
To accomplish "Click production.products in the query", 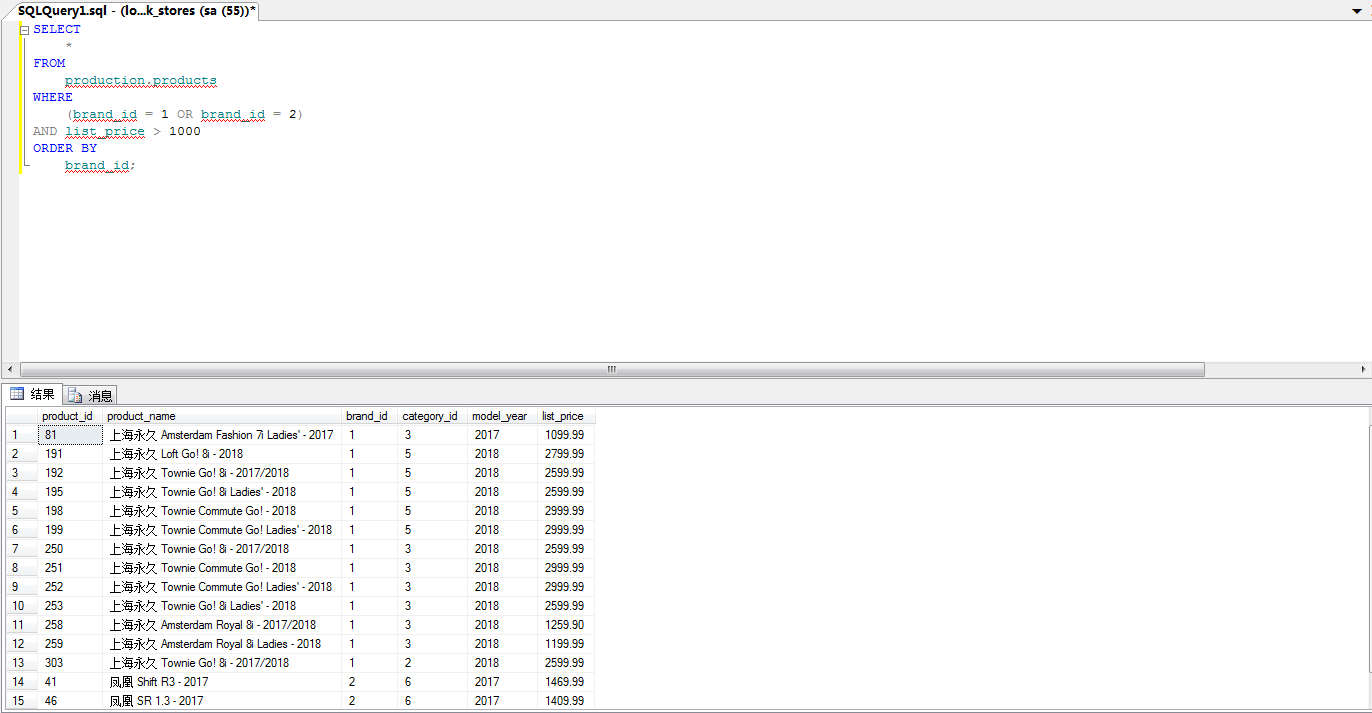I will coord(141,80).
